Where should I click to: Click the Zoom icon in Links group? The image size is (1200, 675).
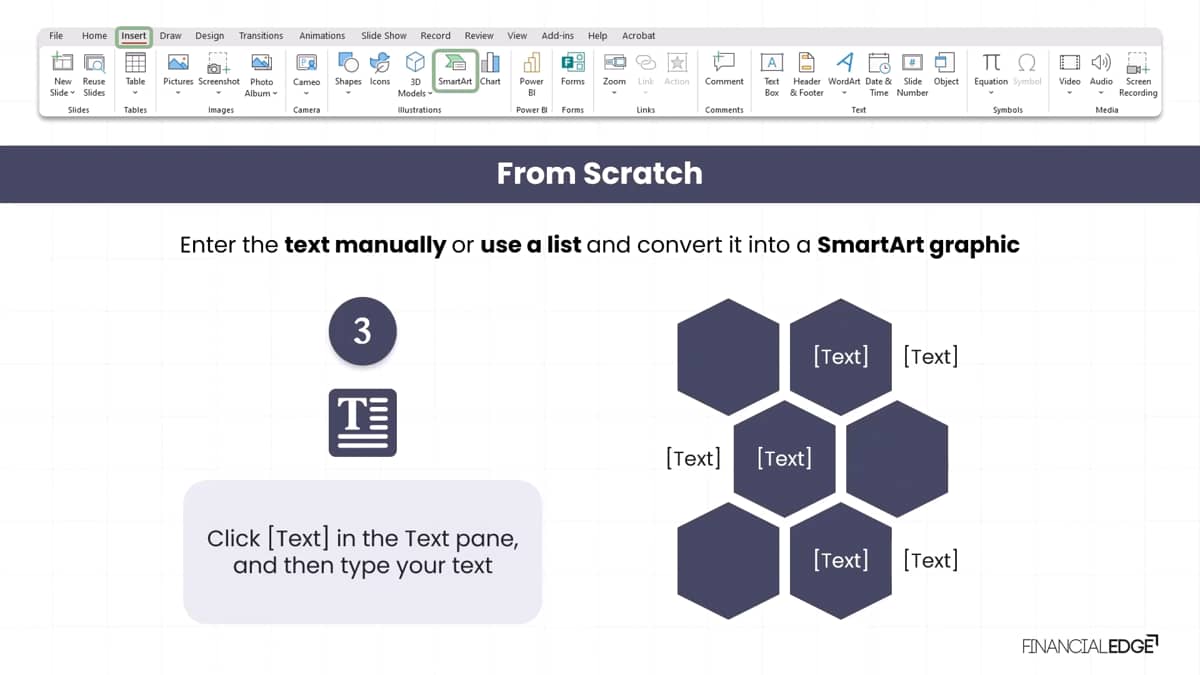pyautogui.click(x=615, y=63)
